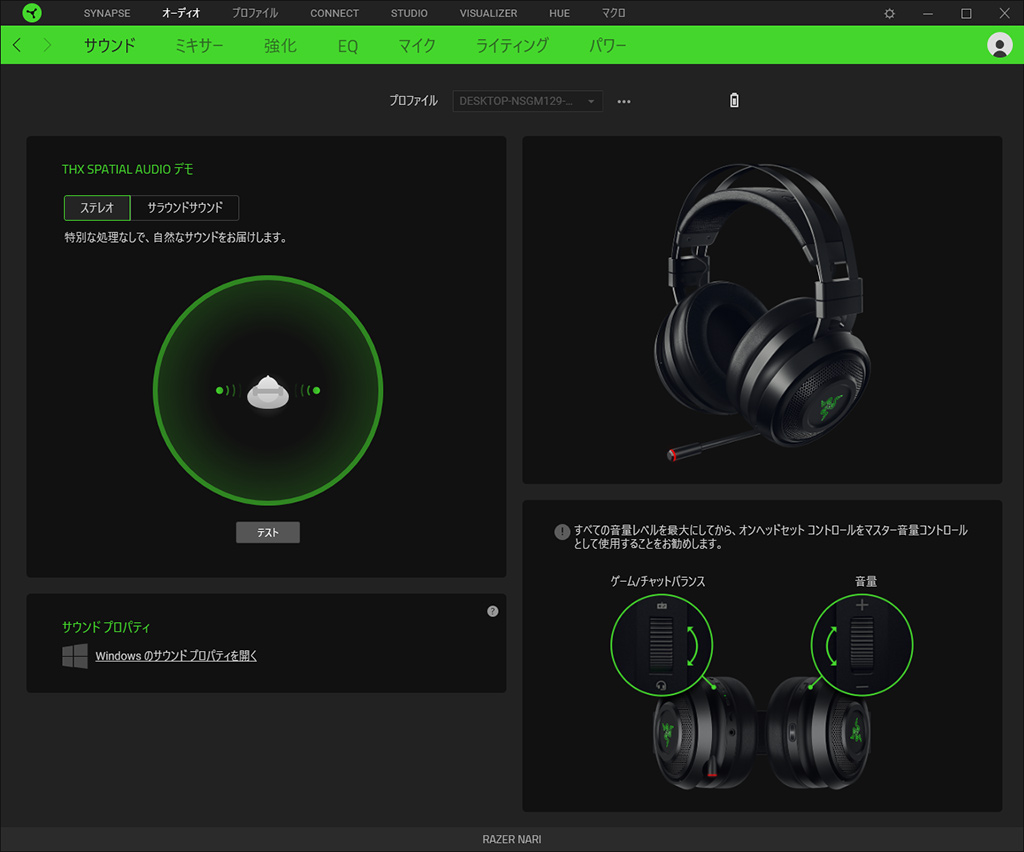The width and height of the screenshot is (1024, 852).
Task: Go forward with the right arrow
Action: pos(47,45)
